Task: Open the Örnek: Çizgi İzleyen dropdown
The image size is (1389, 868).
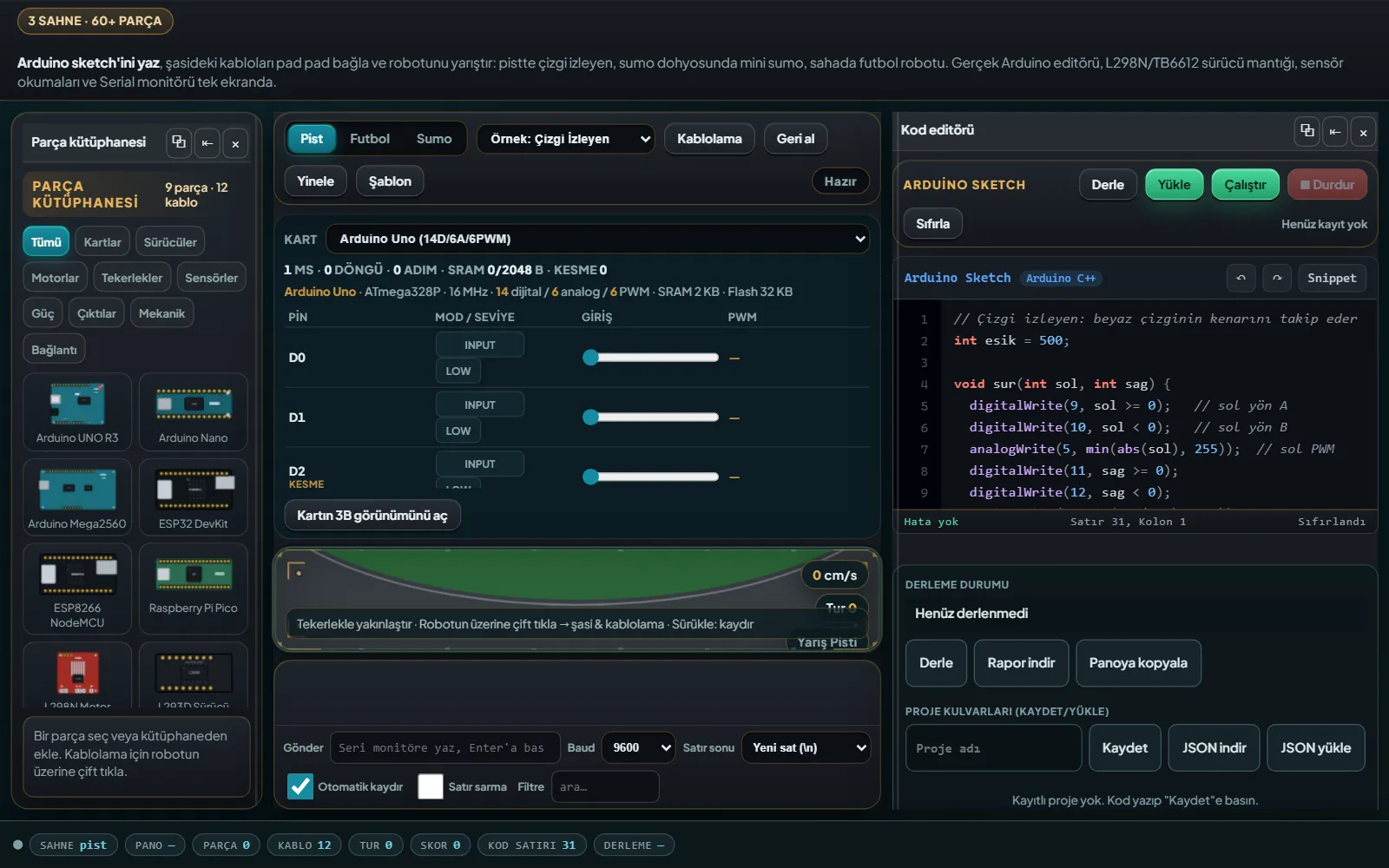Action: [x=565, y=139]
